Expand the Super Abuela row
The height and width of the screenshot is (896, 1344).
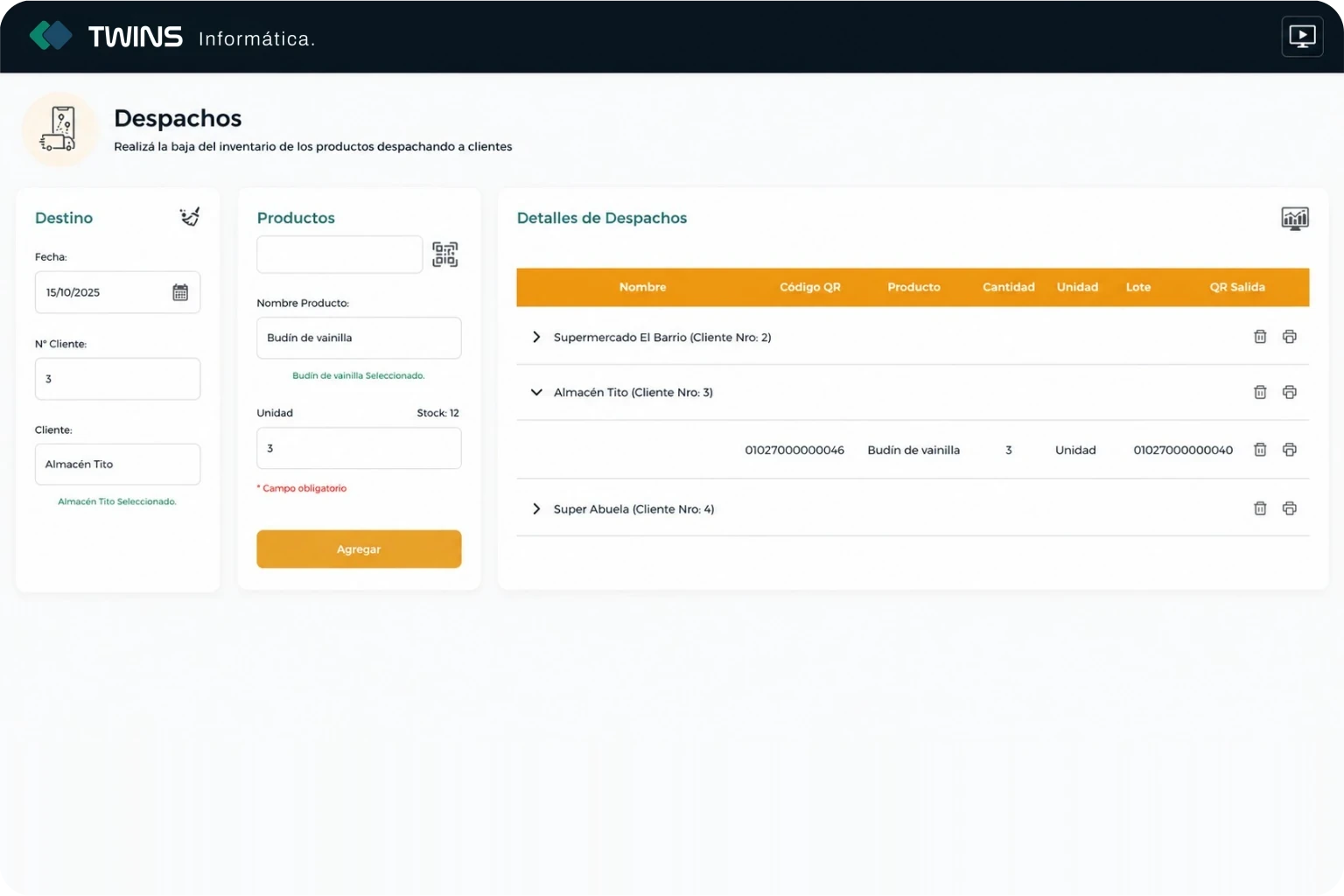(x=536, y=508)
